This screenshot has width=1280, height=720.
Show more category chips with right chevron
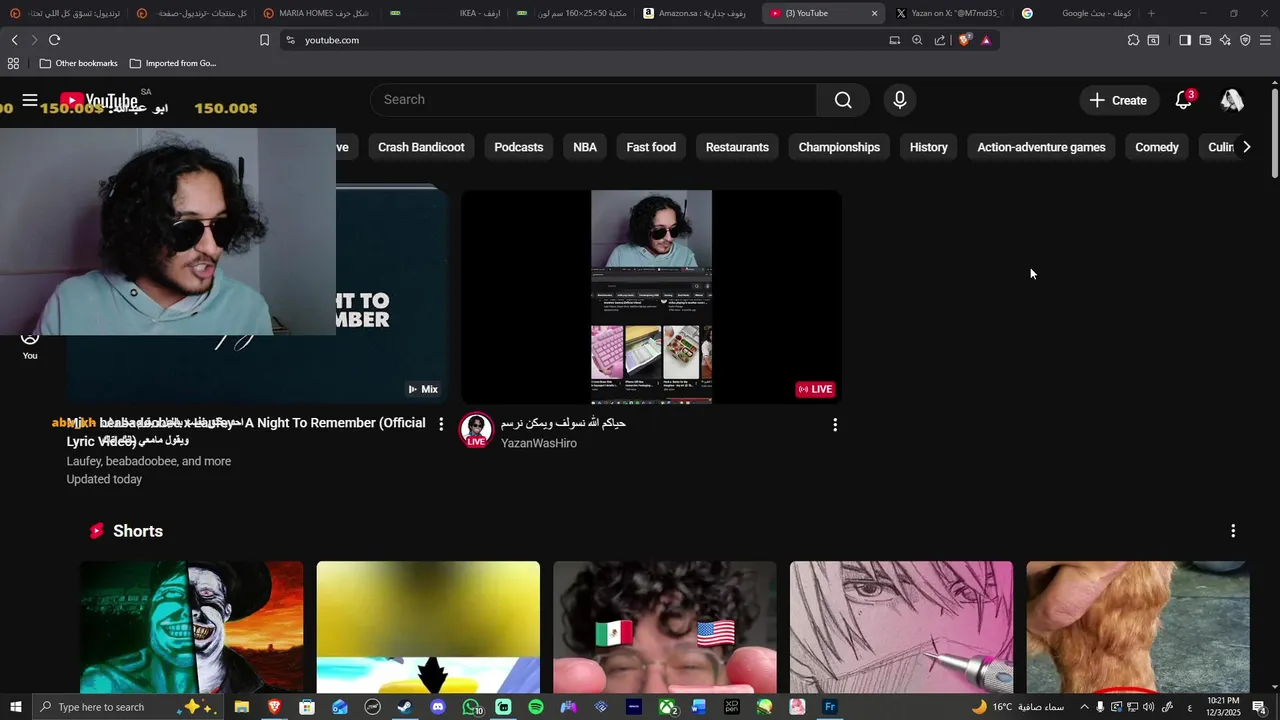coord(1246,147)
